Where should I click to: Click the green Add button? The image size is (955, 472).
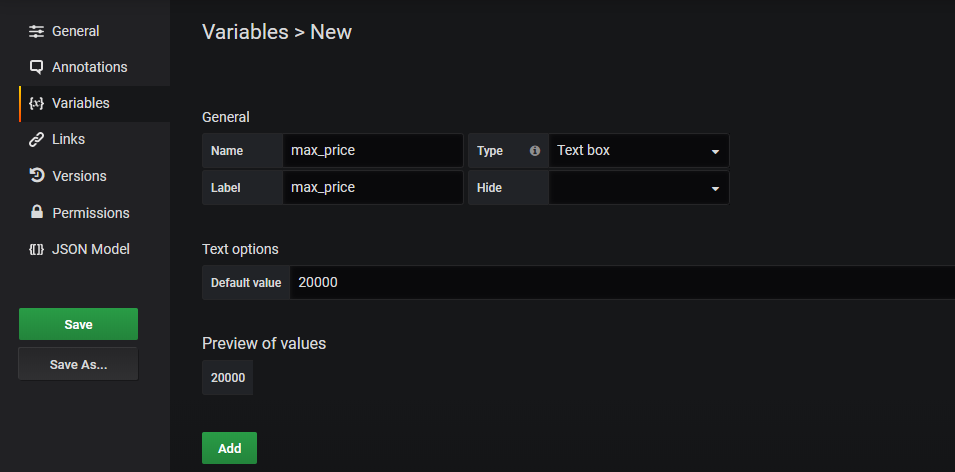(x=230, y=448)
